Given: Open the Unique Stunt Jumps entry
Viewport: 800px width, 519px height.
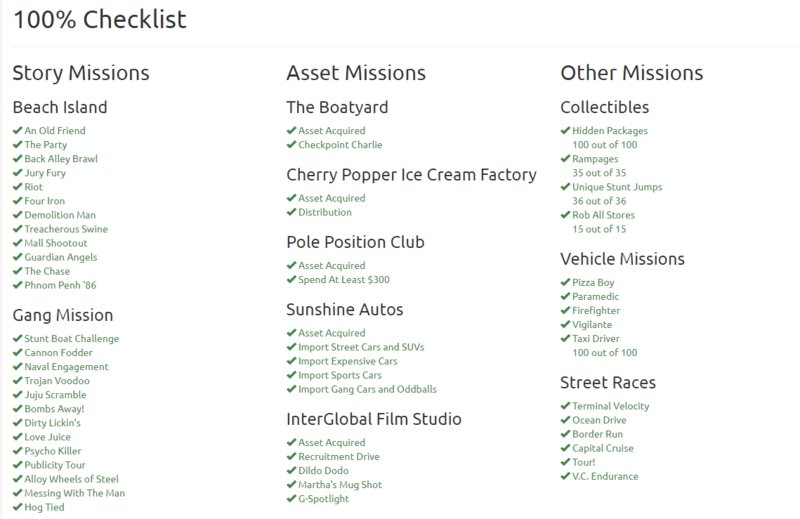Looking at the screenshot, I should click(x=617, y=187).
